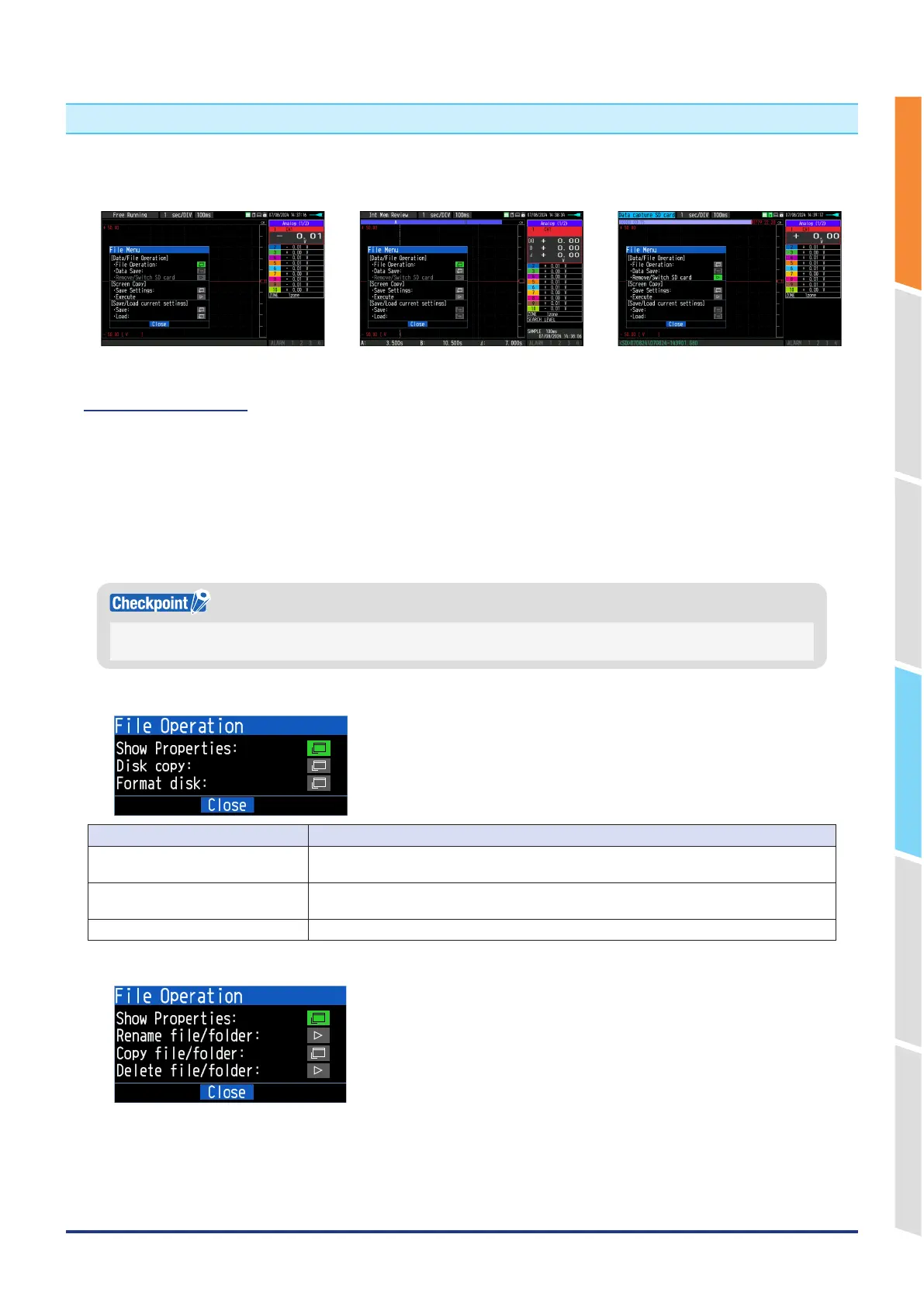Click File Operation title bar above Rename file/folder

click(x=230, y=996)
